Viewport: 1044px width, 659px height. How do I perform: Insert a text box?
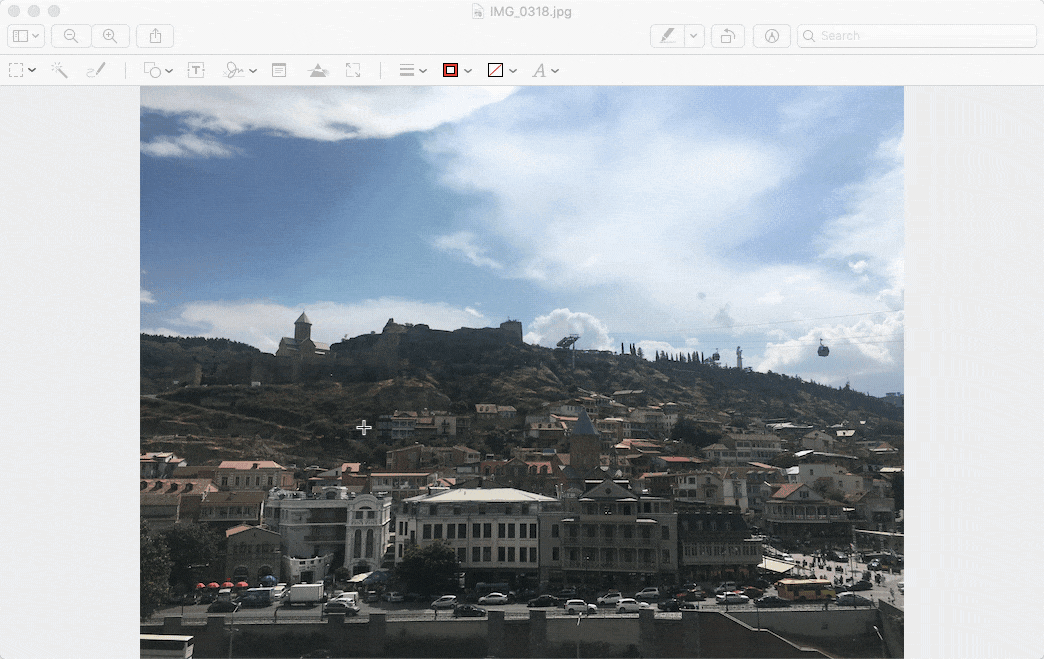point(196,70)
